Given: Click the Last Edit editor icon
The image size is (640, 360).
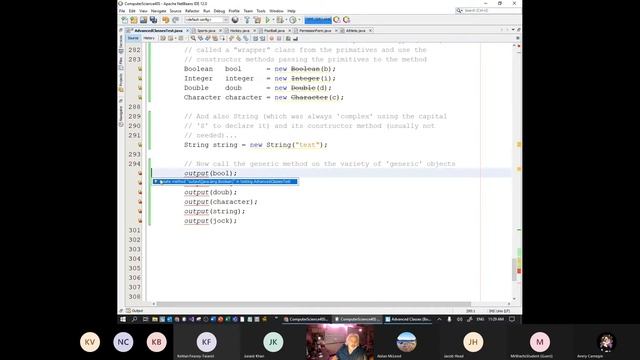Looking at the screenshot, I should (x=162, y=38).
